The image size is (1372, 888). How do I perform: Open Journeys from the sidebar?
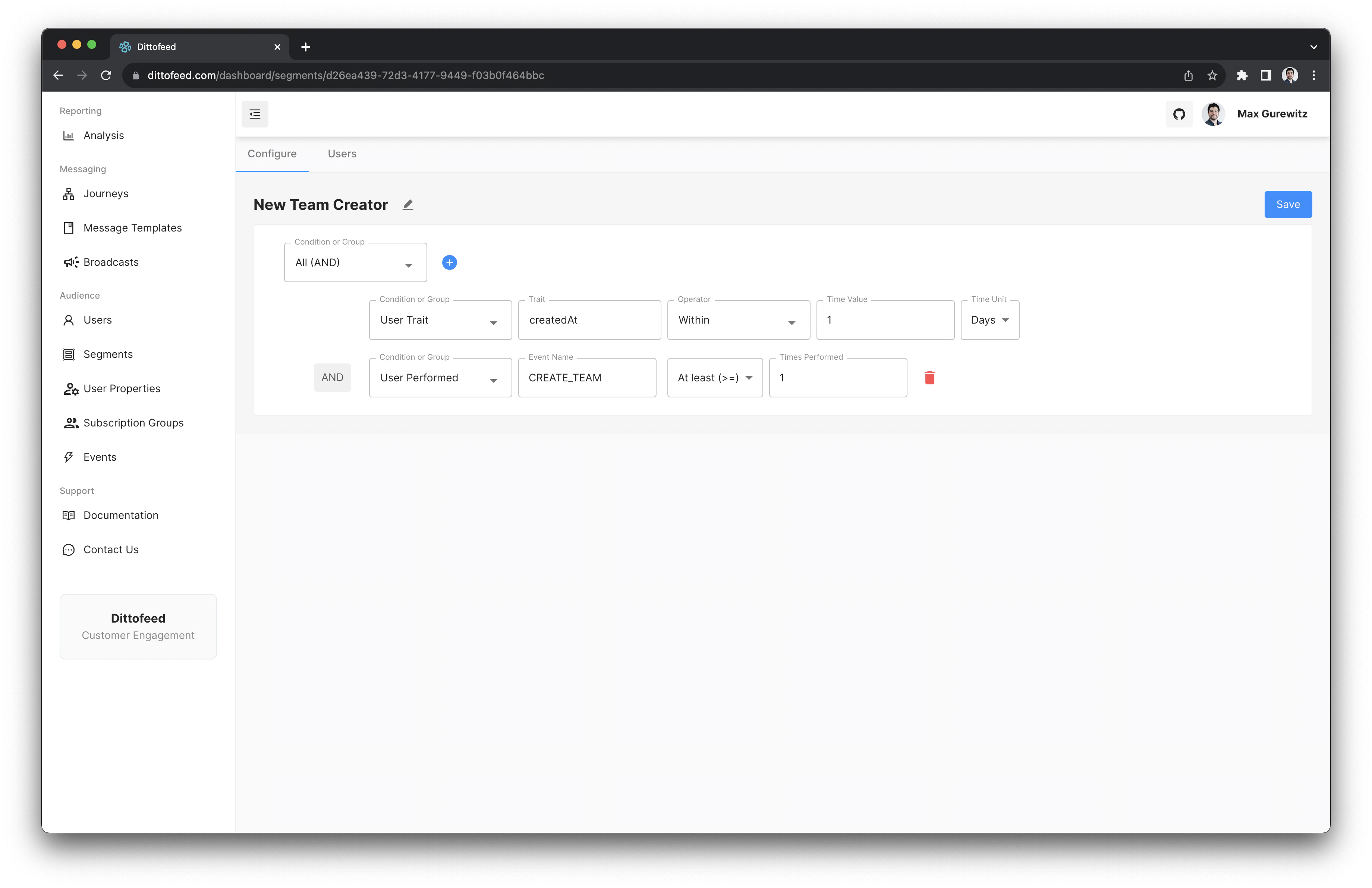[x=106, y=193]
